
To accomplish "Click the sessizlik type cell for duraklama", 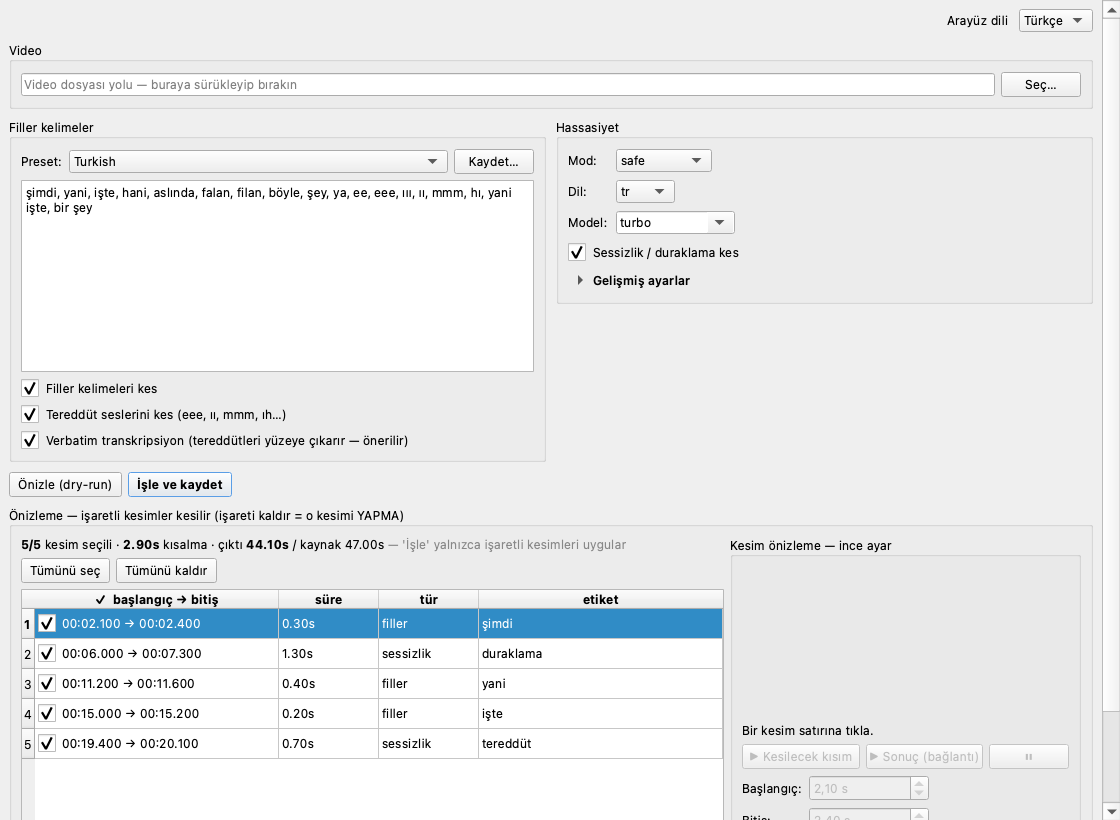I will 429,654.
